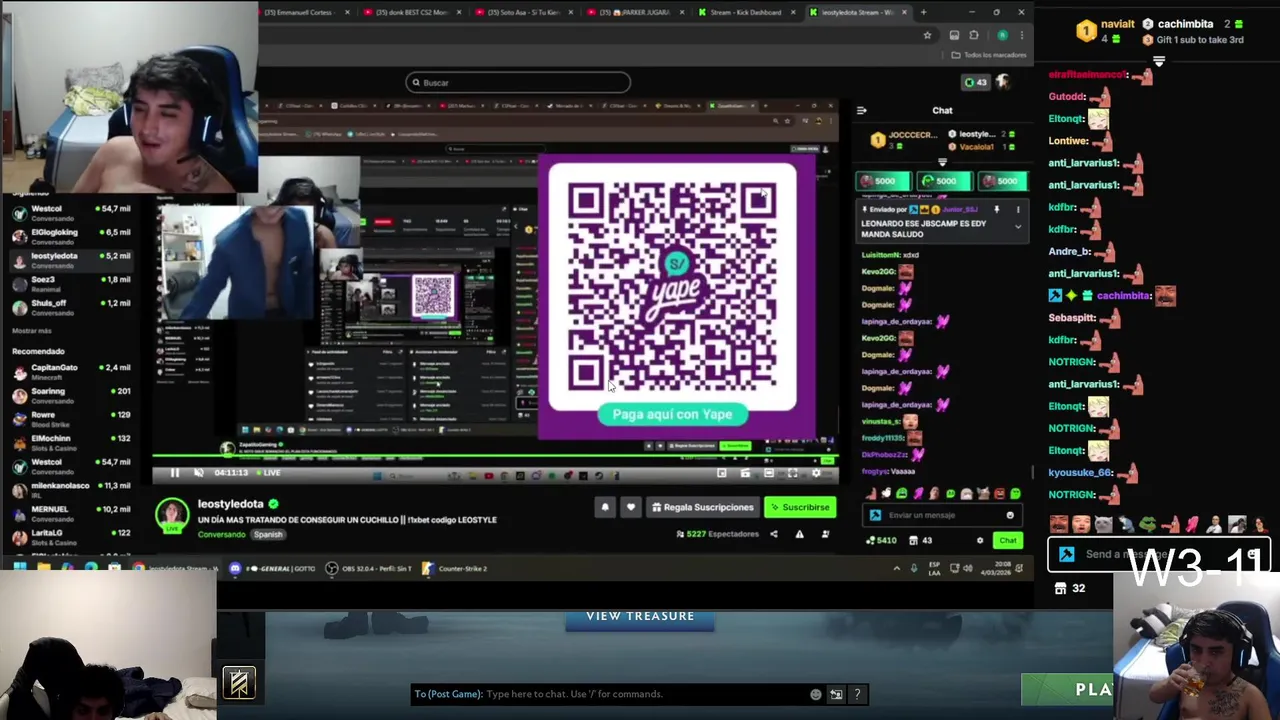This screenshot has width=1280, height=720.
Task: Click the third 5000 goal bar
Action: click(x=1003, y=181)
